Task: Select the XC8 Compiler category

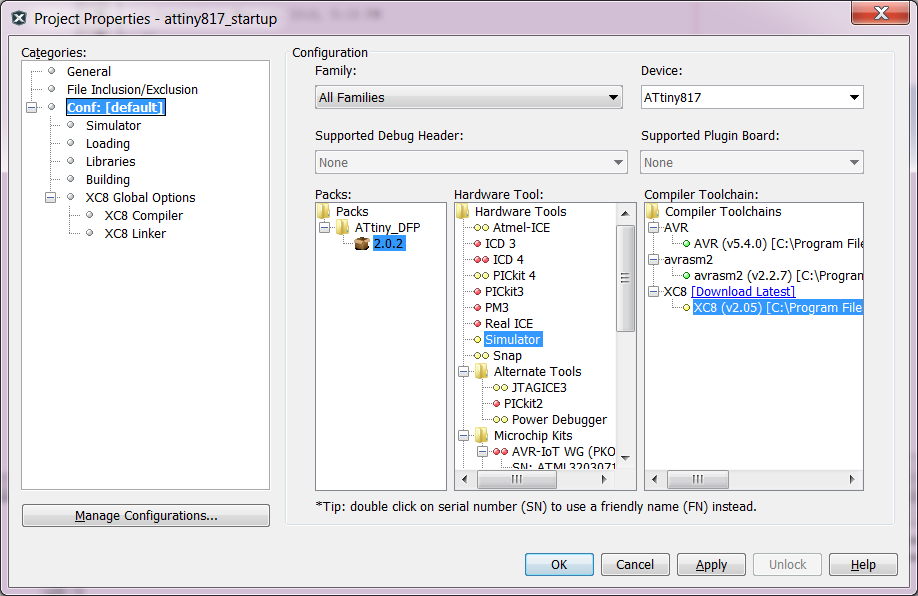Action: [143, 215]
